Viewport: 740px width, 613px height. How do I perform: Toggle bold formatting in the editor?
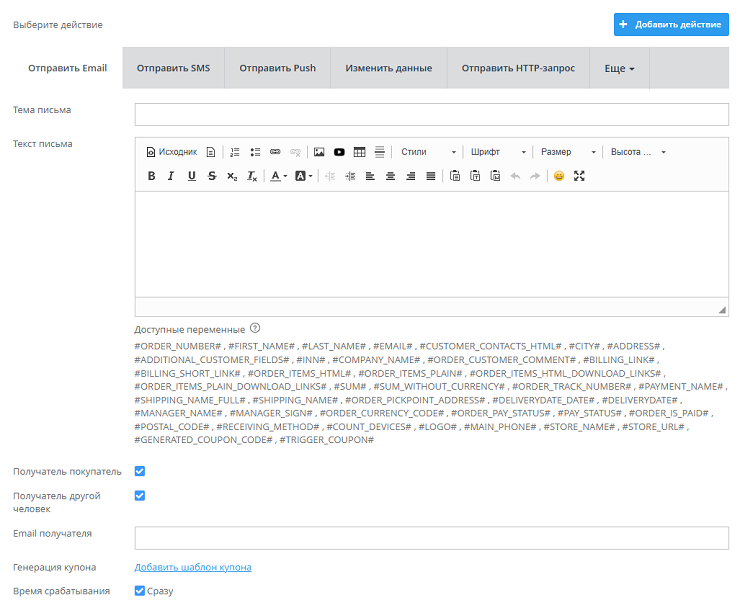(x=152, y=176)
